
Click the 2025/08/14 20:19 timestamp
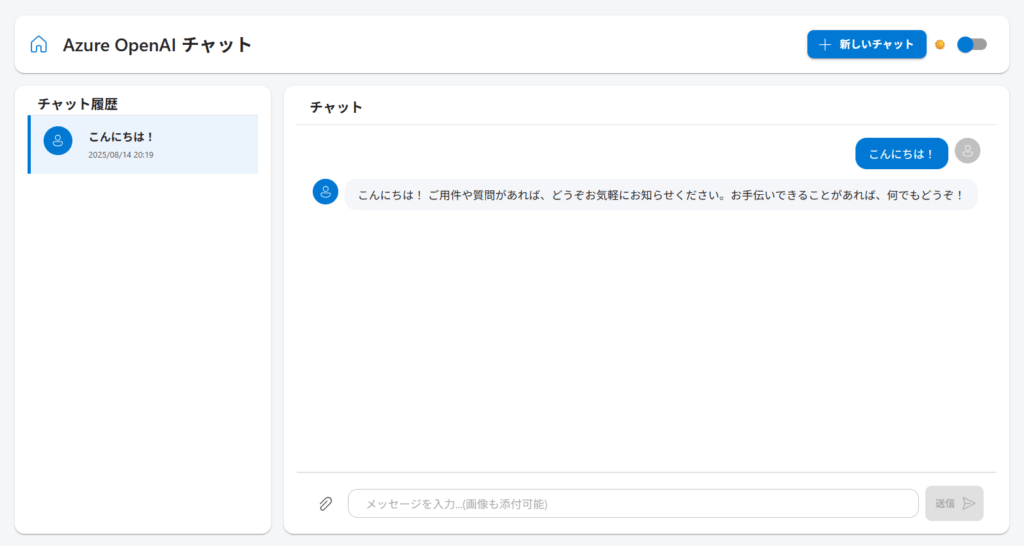pyautogui.click(x=121, y=155)
